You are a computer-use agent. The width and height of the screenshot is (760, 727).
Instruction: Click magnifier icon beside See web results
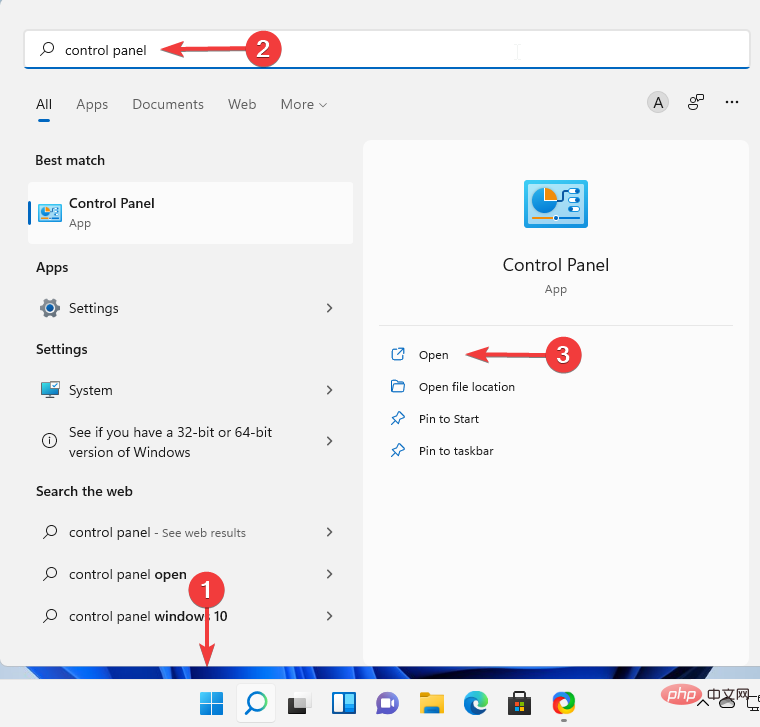tap(50, 532)
